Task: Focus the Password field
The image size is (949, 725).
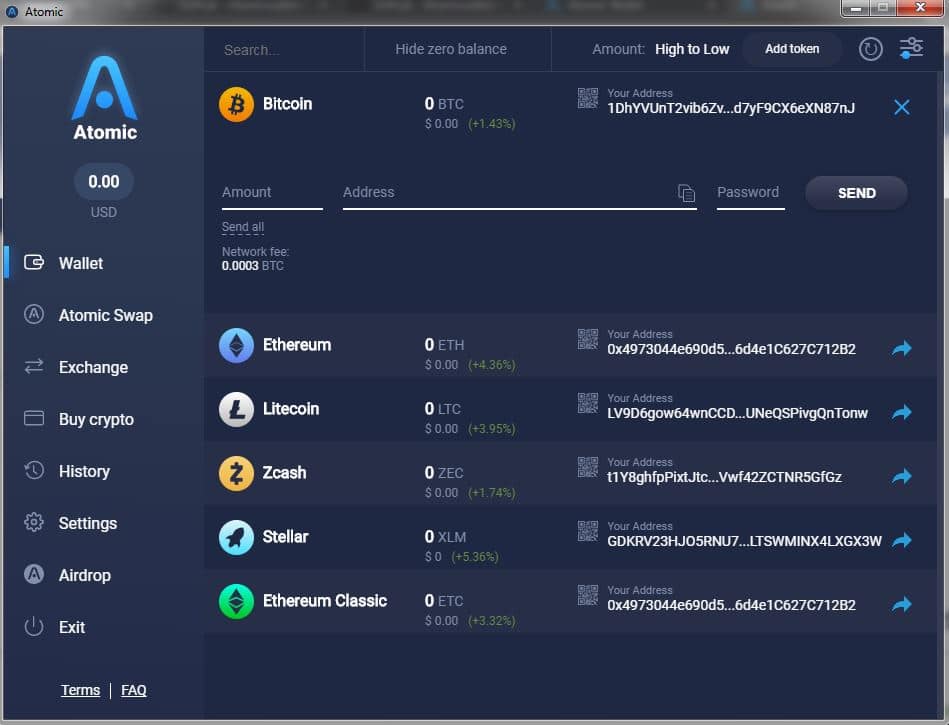Action: (750, 194)
